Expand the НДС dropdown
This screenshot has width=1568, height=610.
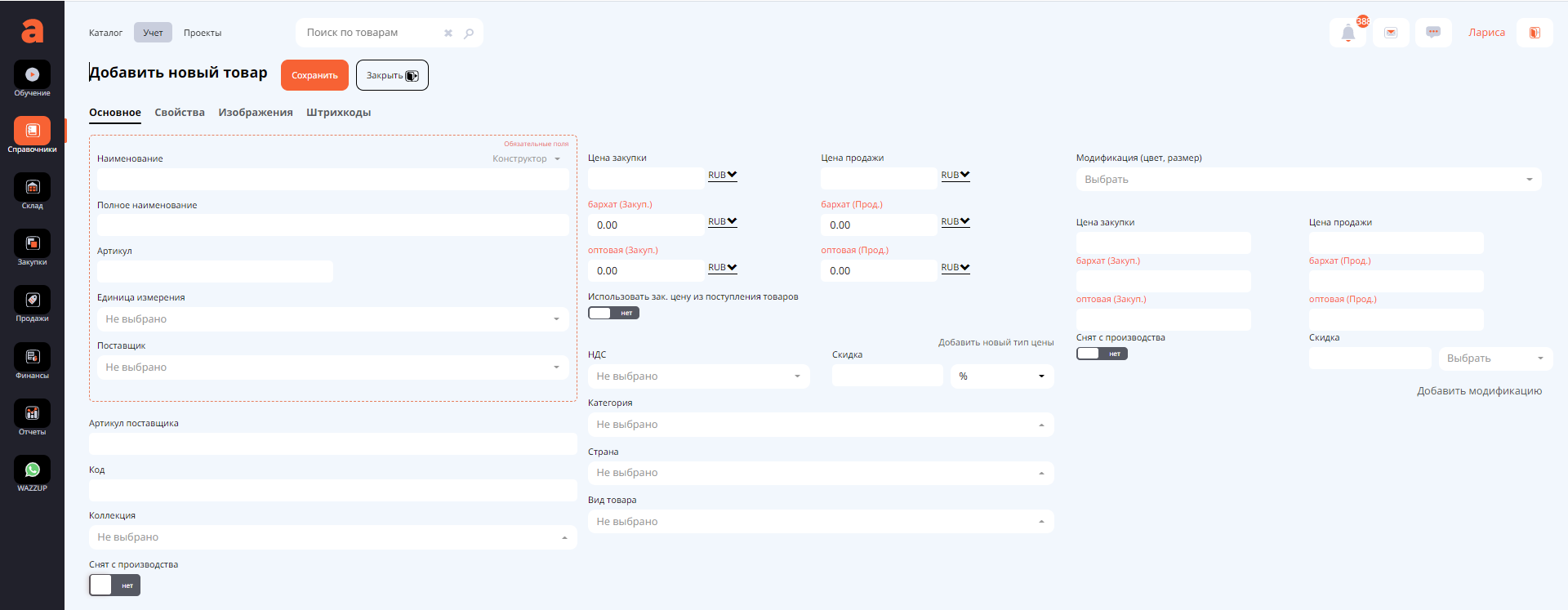tap(698, 376)
